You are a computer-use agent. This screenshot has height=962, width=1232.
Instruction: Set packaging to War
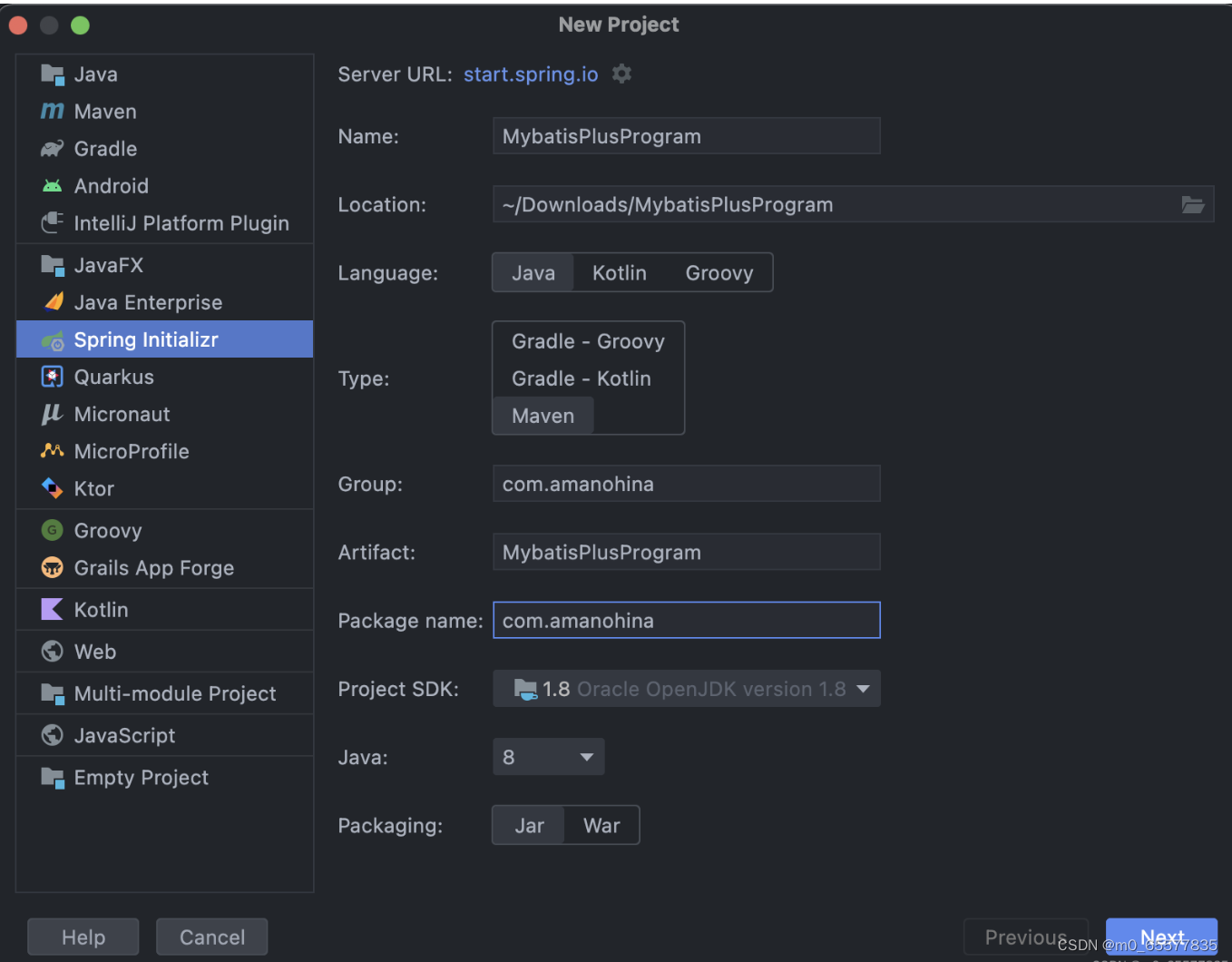click(x=601, y=826)
